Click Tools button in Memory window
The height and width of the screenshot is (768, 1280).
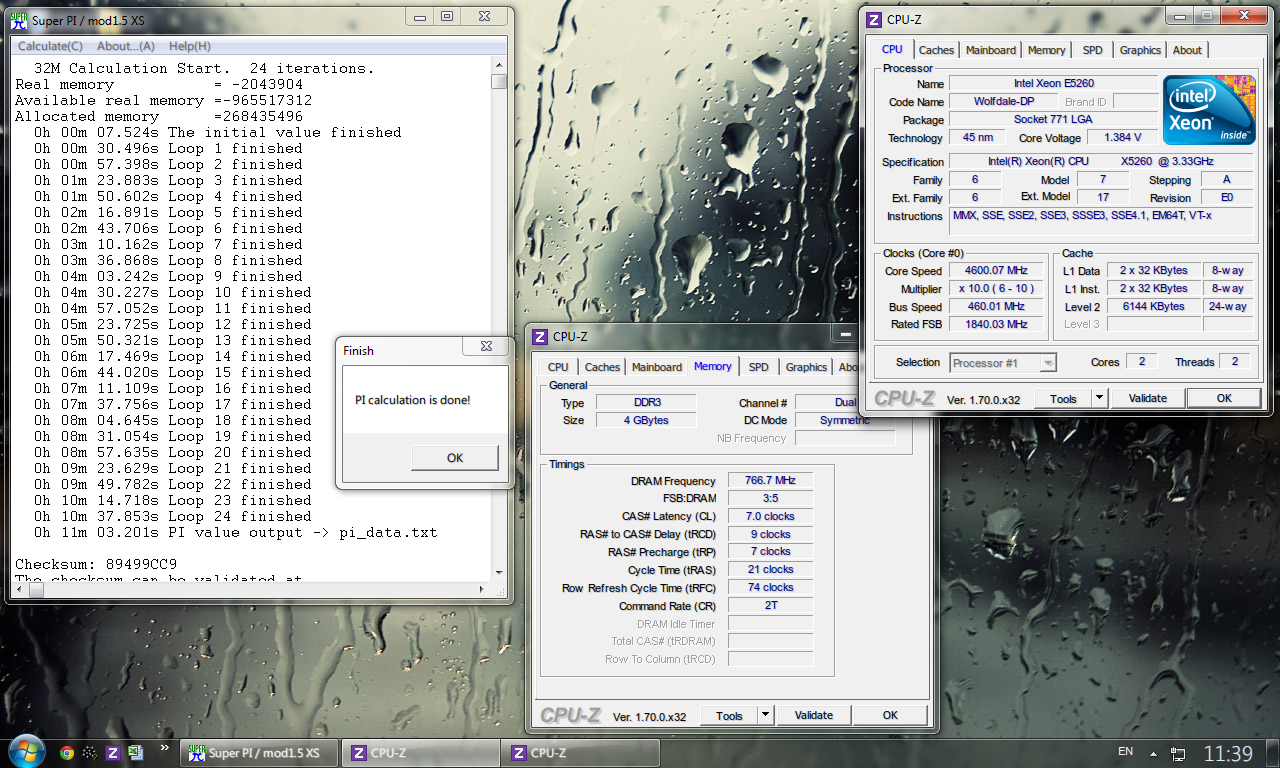[x=729, y=715]
